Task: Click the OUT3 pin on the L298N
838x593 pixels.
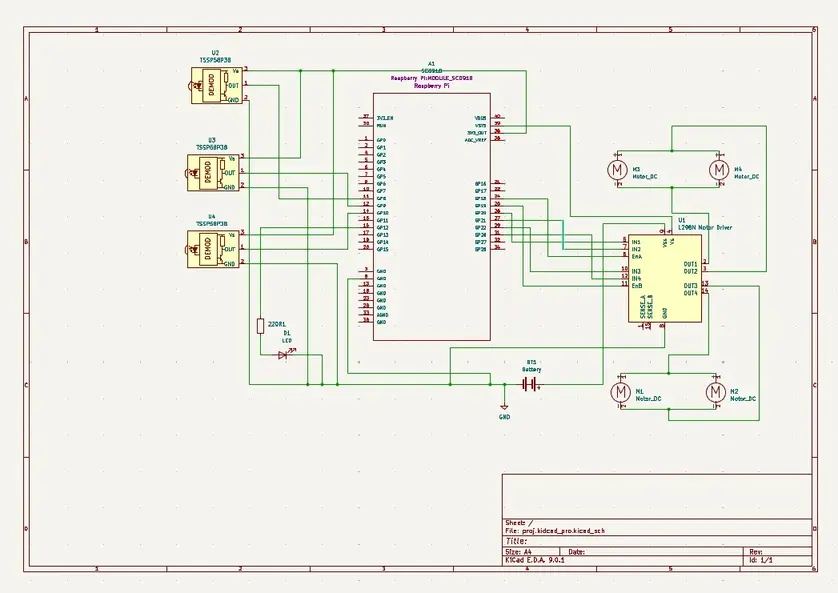Action: [690, 286]
